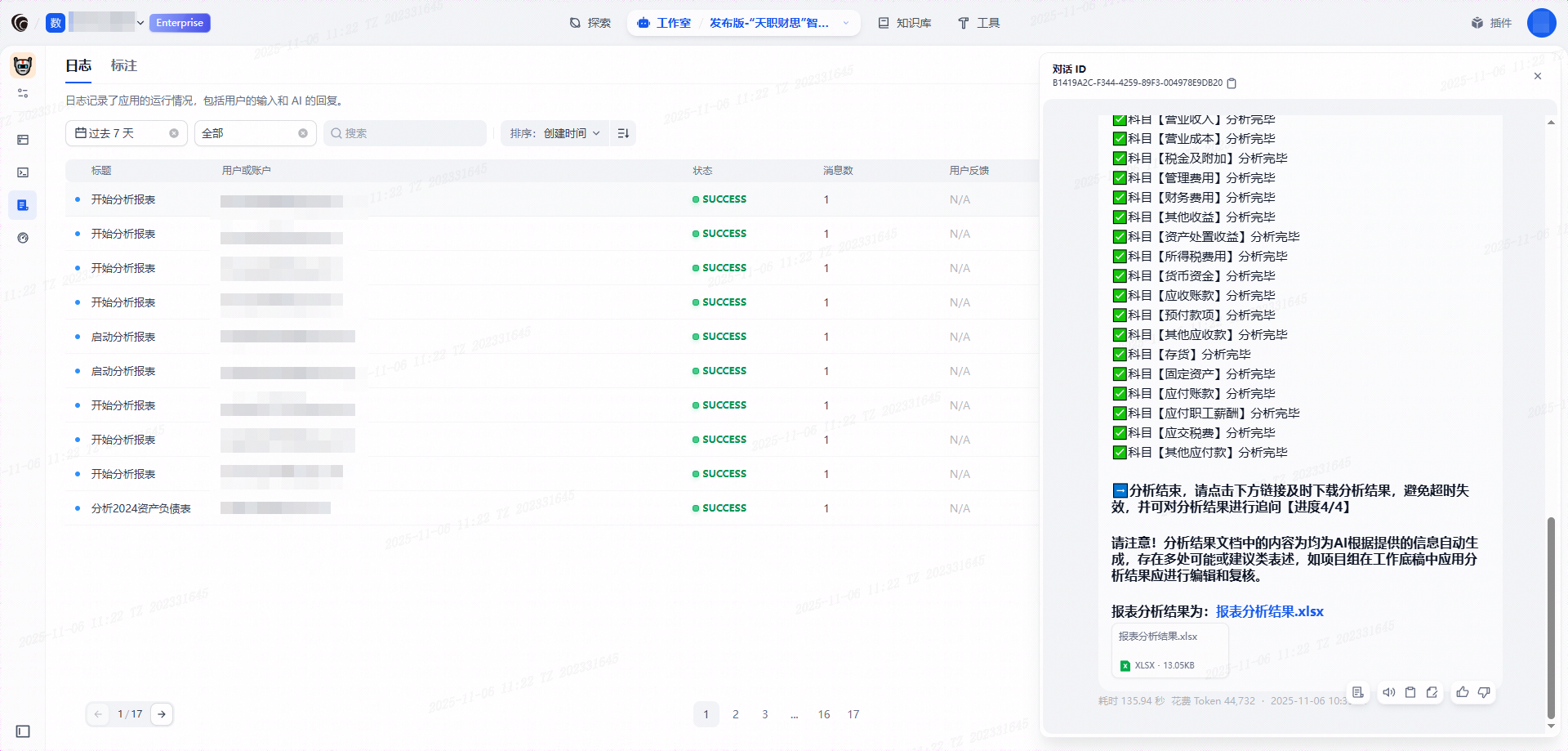Give thumbs up feedback on the AI reply
1568x751 pixels.
[1462, 692]
